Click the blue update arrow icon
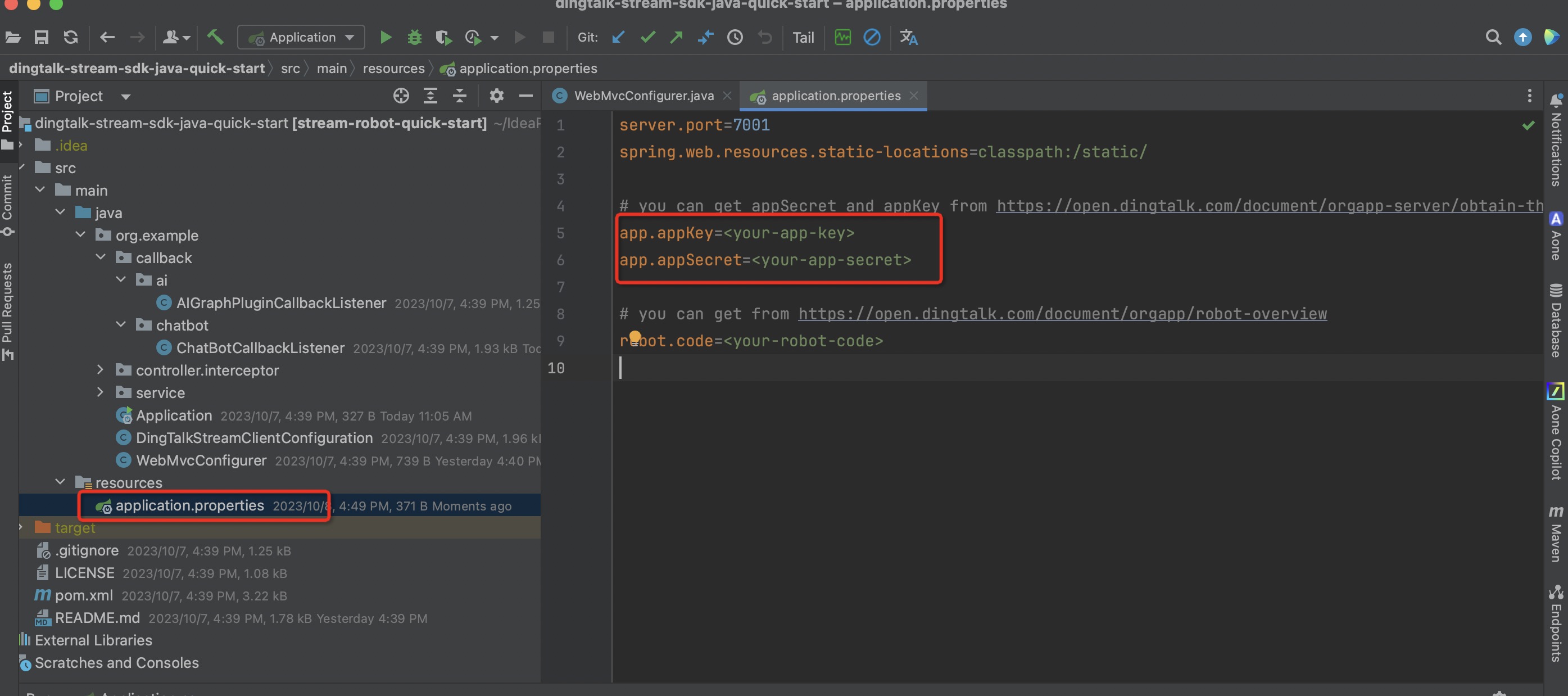1568x696 pixels. click(1522, 38)
